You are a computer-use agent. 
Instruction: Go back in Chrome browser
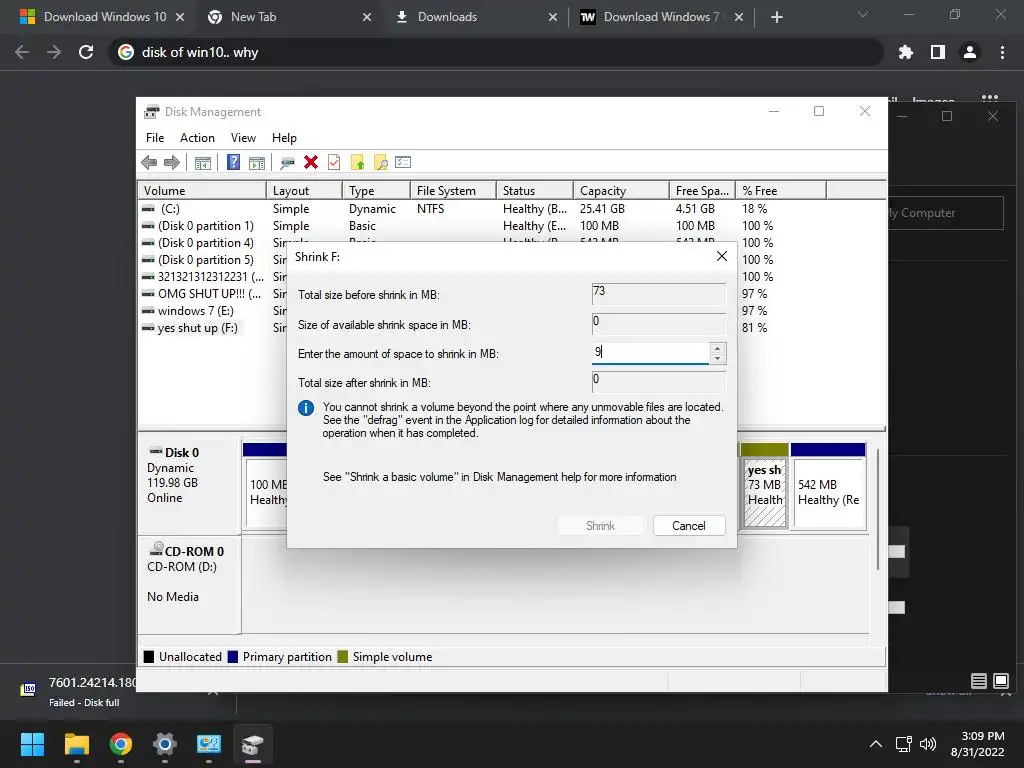(x=22, y=52)
